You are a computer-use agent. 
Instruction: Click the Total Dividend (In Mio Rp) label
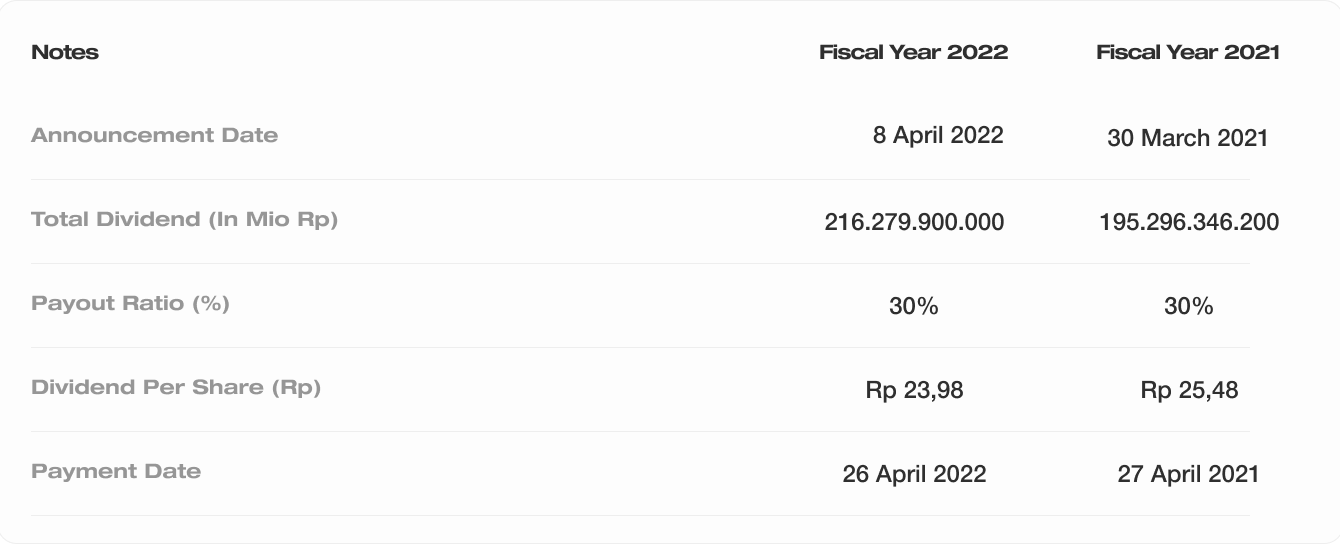pyautogui.click(x=185, y=219)
